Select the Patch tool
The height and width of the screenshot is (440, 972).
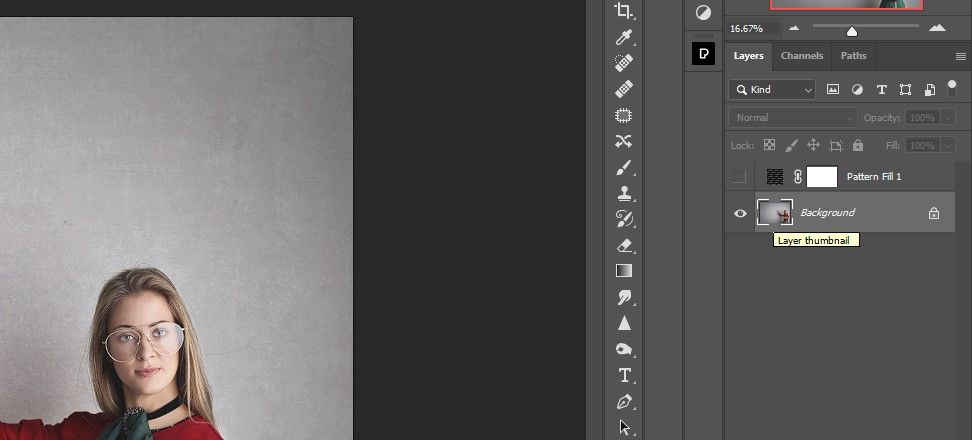coord(624,115)
